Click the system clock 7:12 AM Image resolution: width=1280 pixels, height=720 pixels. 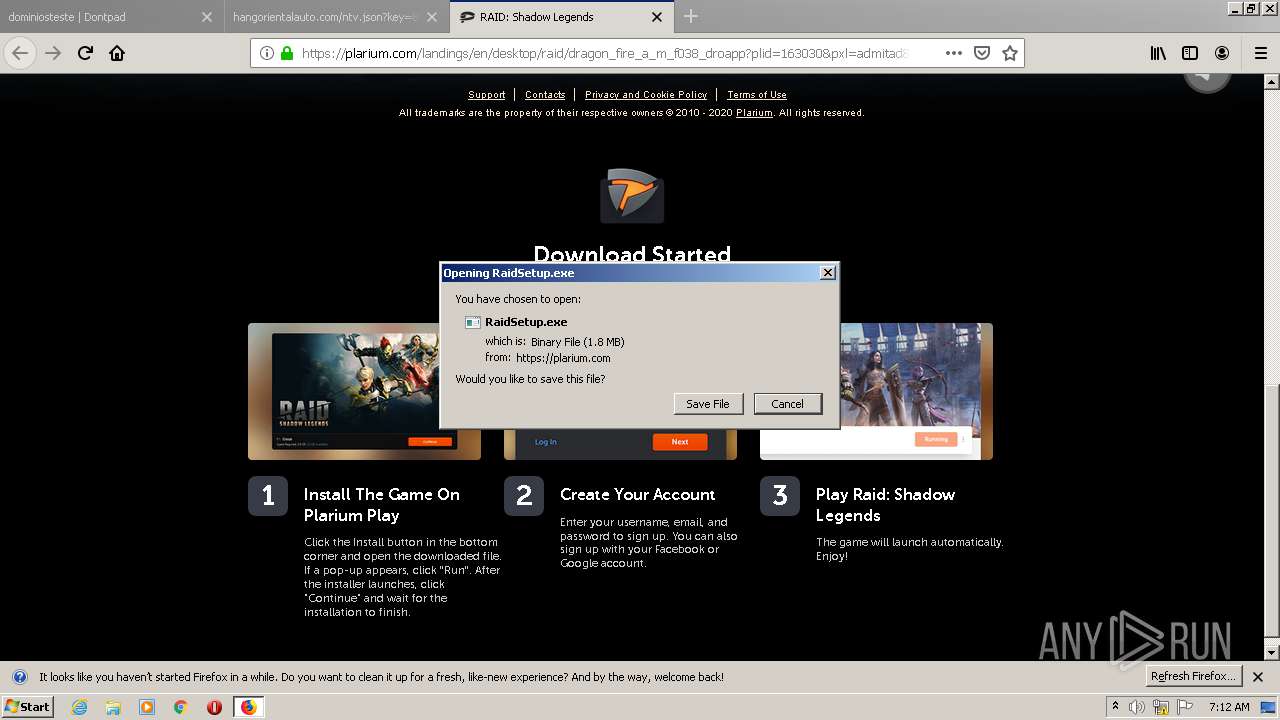coord(1229,707)
